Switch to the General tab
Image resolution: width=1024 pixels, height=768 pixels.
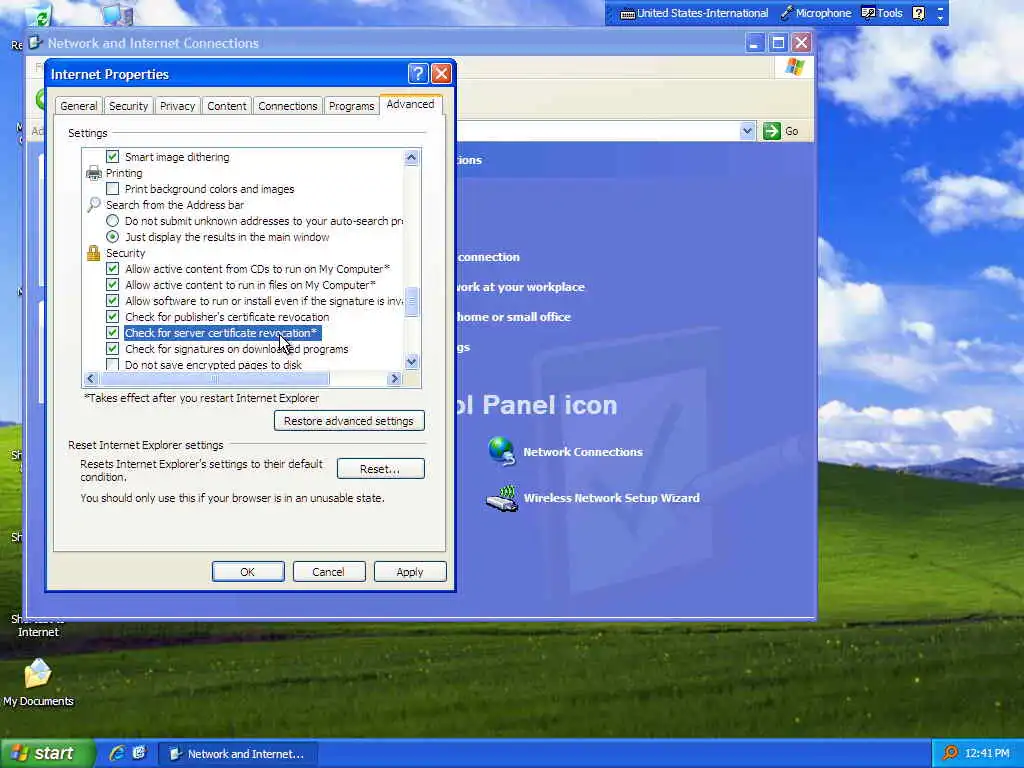click(x=78, y=106)
